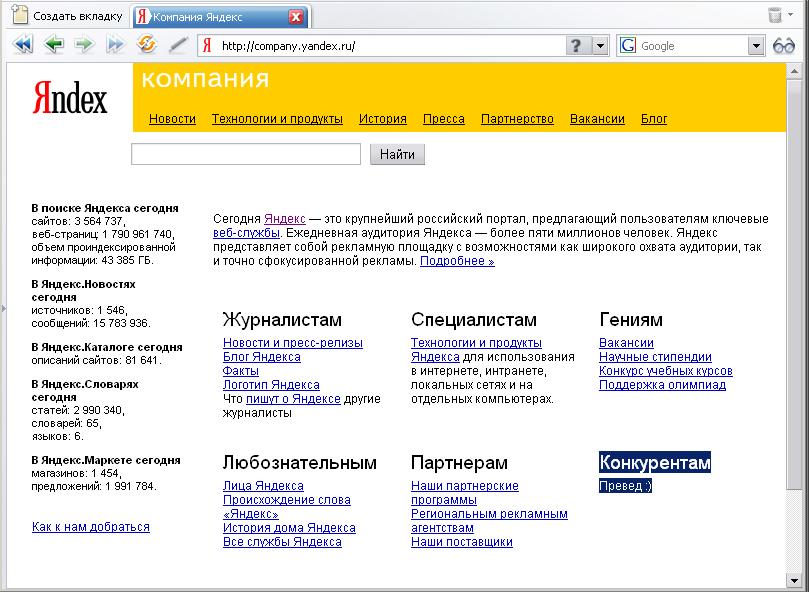Open the Как к нам добраться link
The width and height of the screenshot is (809, 592).
click(91, 527)
